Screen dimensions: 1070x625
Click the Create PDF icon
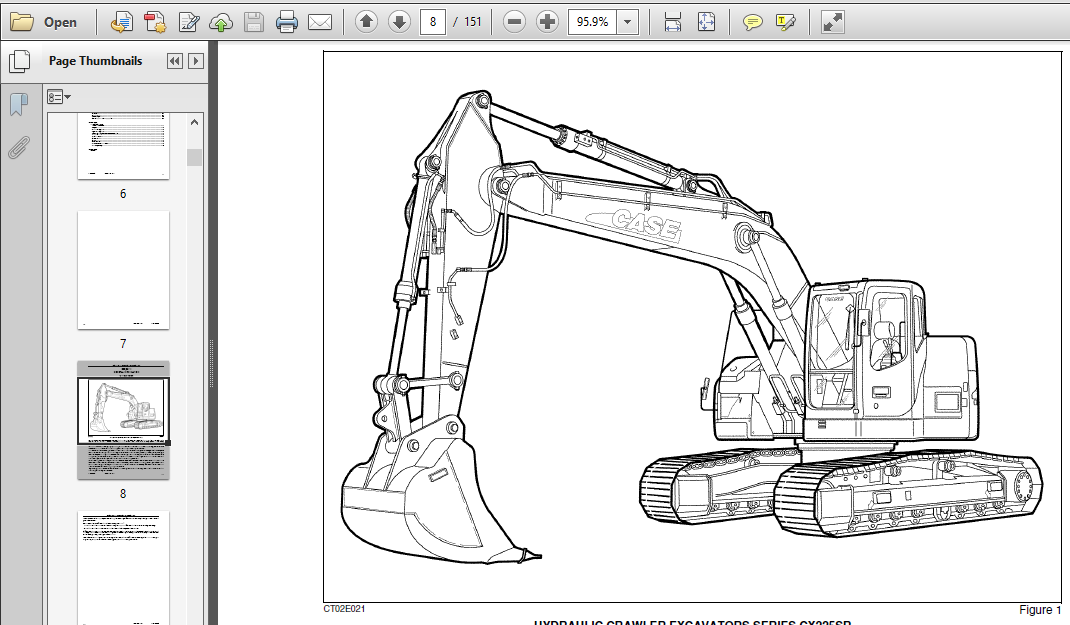click(x=155, y=23)
